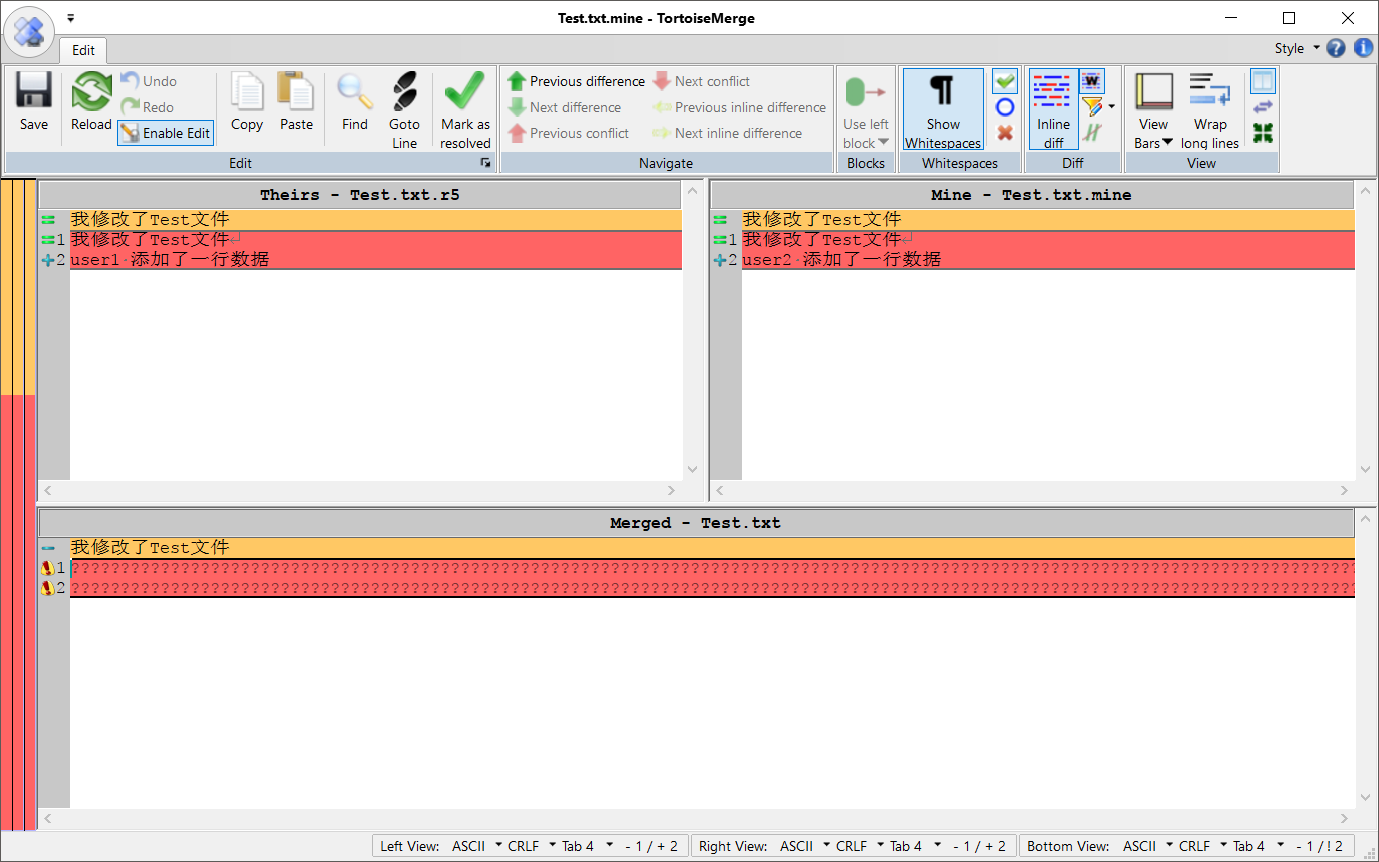The width and height of the screenshot is (1379, 862).
Task: Open the quick access toolbar customize arrow
Action: click(x=70, y=18)
